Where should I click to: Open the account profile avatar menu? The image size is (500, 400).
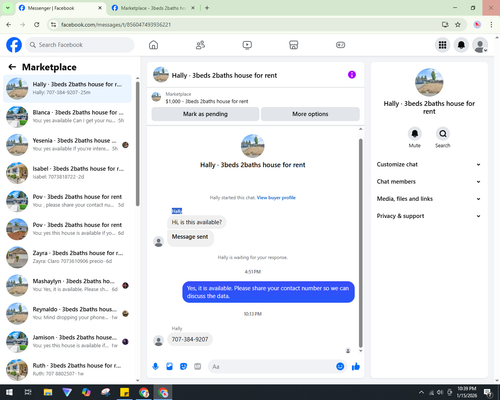click(x=480, y=45)
